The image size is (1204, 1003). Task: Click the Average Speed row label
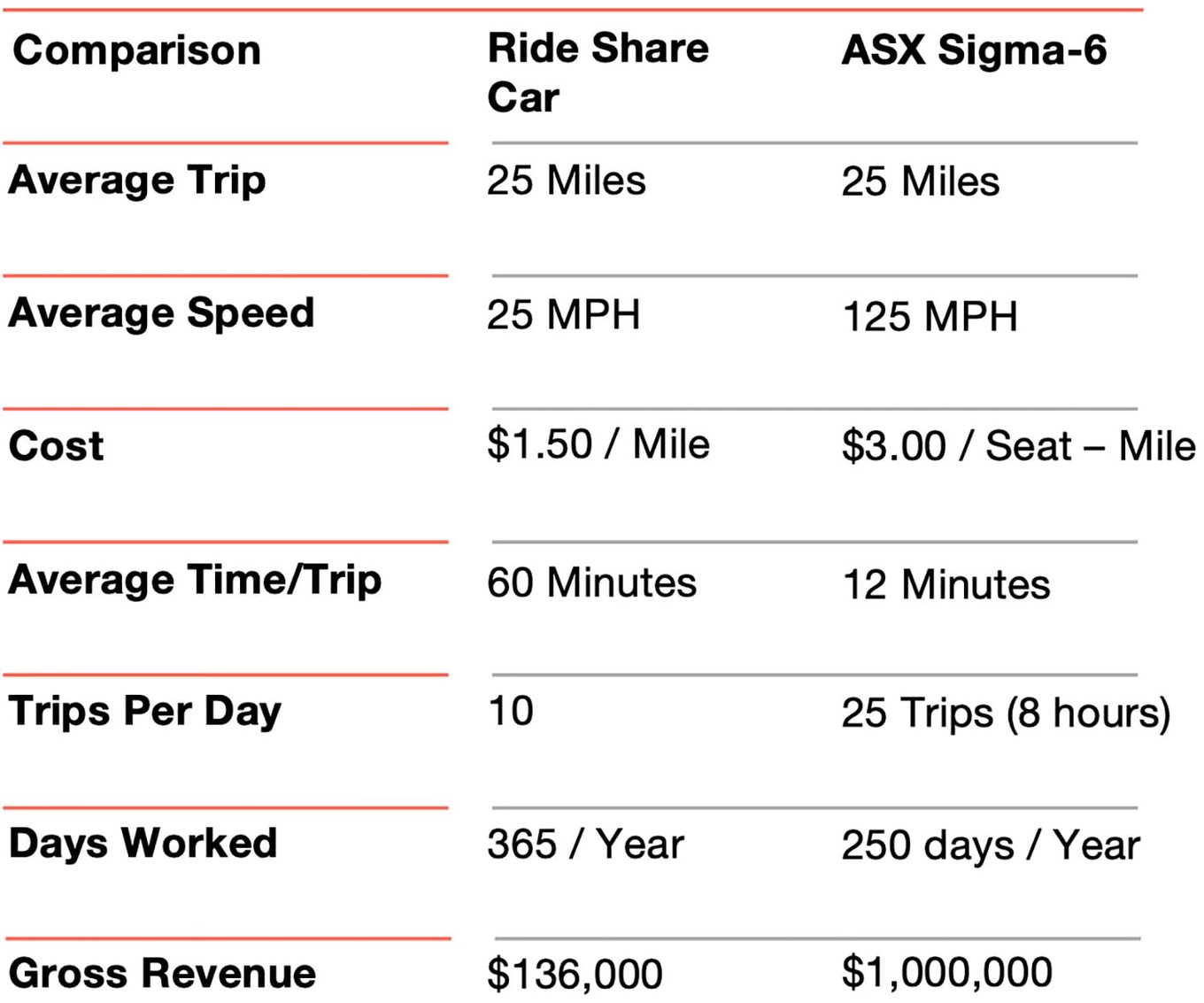tap(162, 313)
